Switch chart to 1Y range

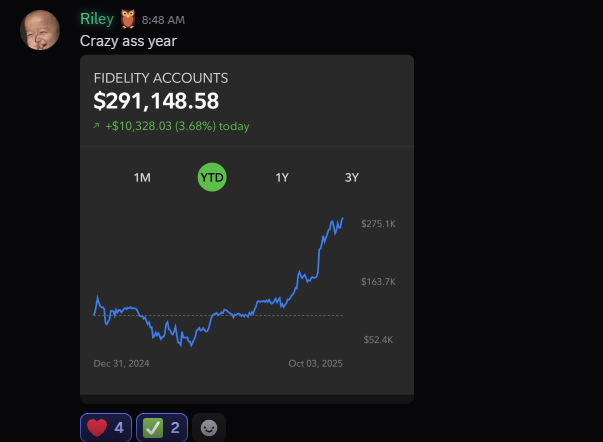(x=282, y=177)
